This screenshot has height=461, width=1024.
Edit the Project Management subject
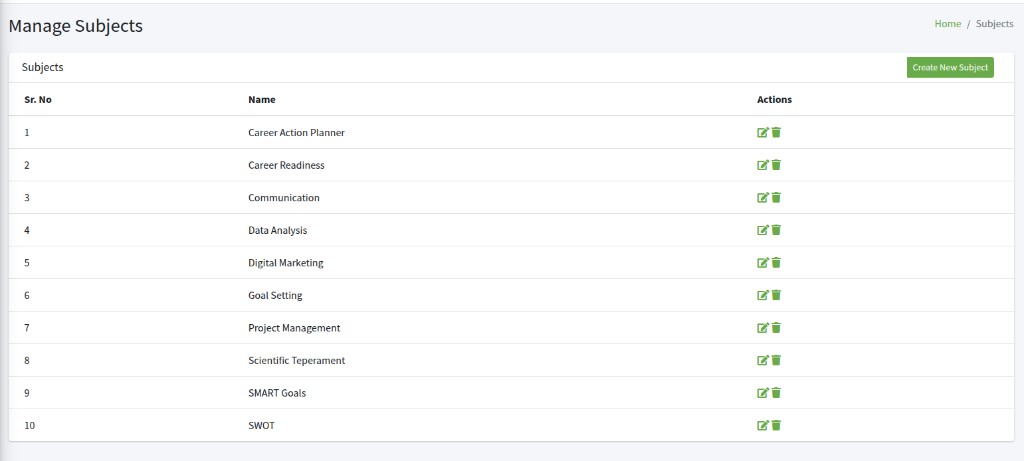(763, 328)
